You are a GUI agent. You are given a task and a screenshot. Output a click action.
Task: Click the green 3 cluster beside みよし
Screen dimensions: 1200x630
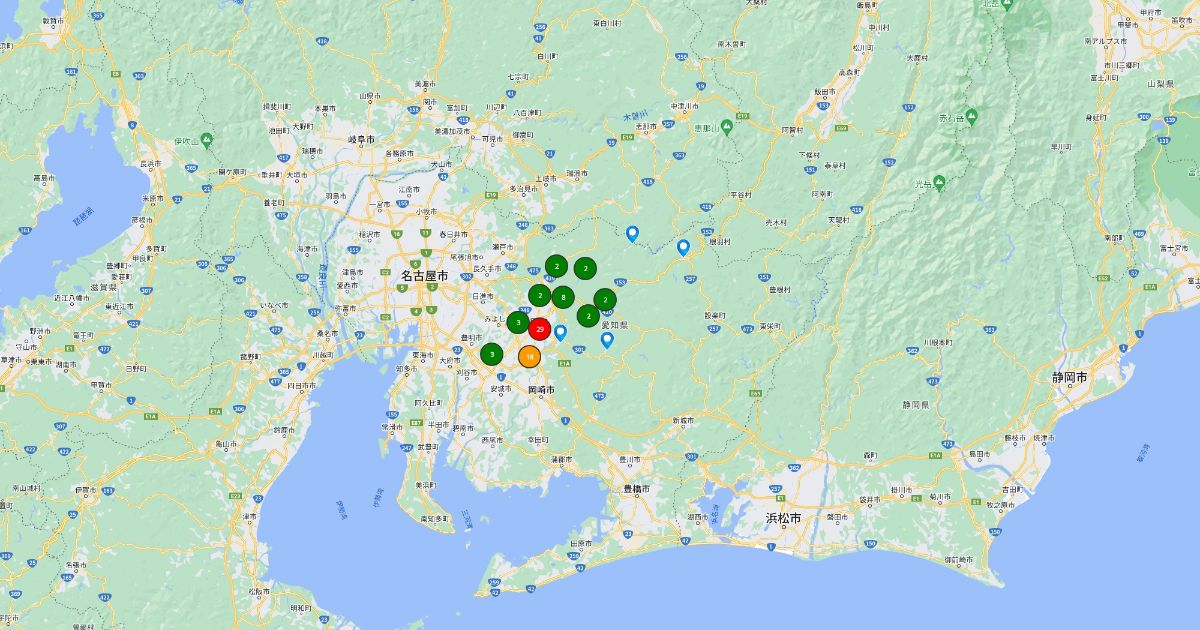[517, 322]
